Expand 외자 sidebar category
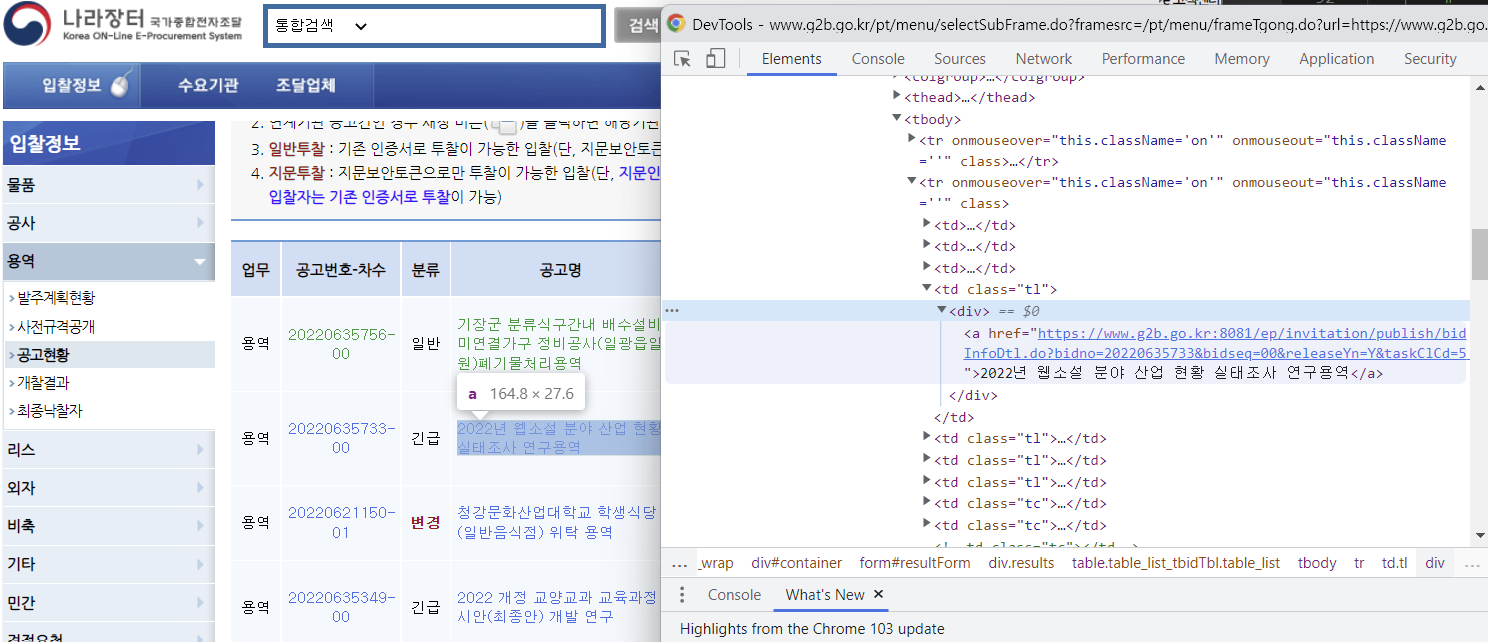This screenshot has width=1488, height=642. tap(108, 488)
